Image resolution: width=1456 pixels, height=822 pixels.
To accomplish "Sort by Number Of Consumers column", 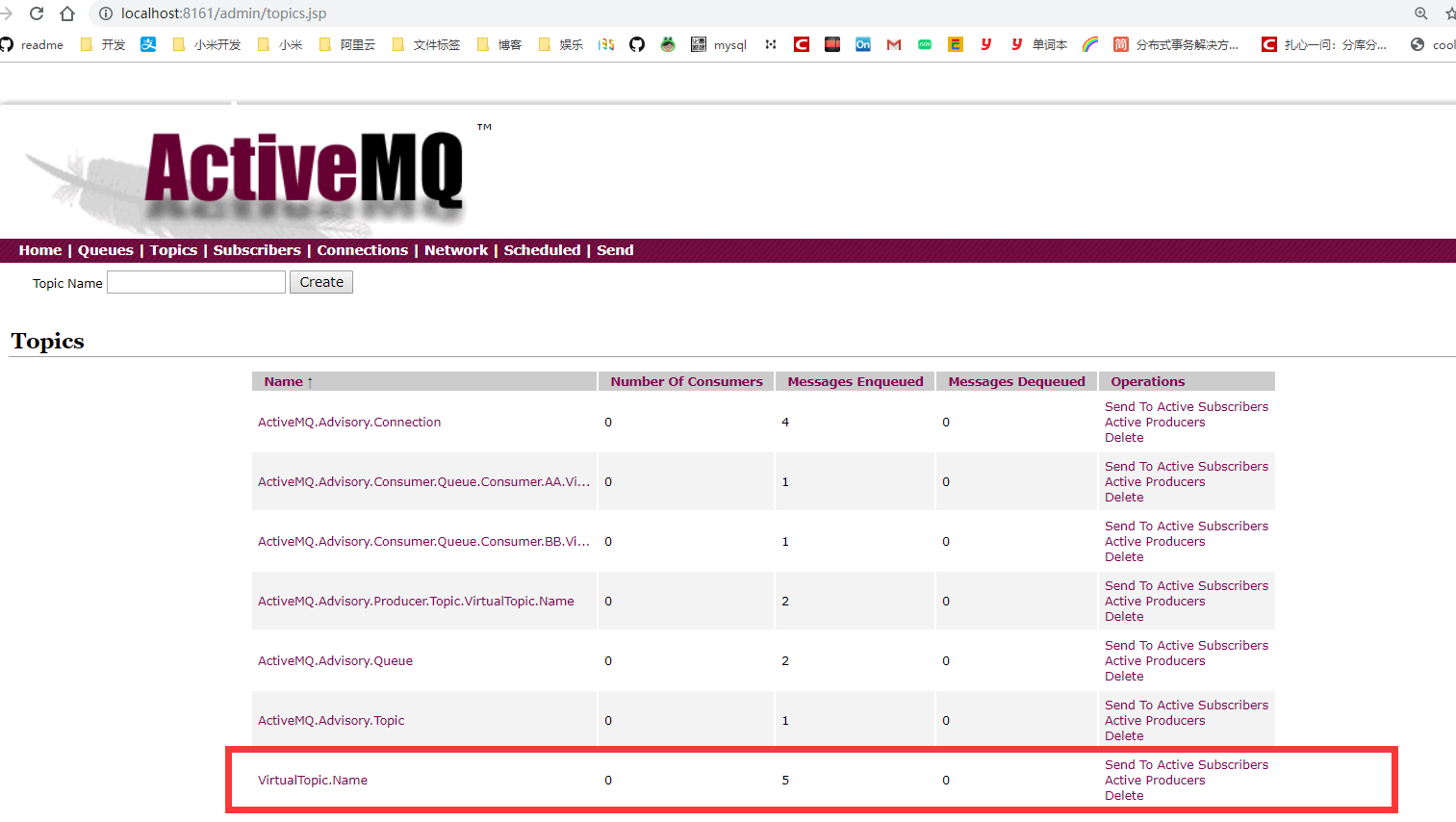I will [687, 382].
